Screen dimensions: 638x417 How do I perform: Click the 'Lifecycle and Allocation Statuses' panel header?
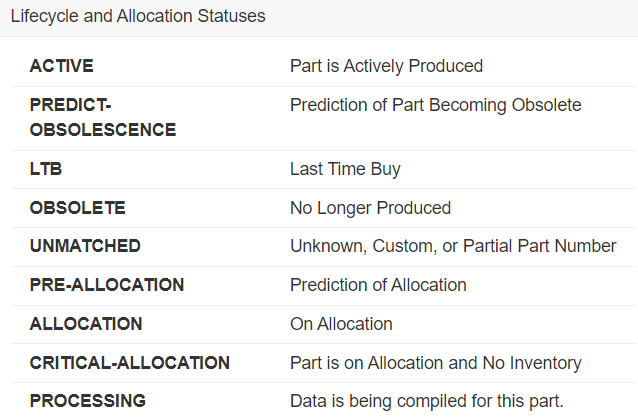click(x=138, y=18)
